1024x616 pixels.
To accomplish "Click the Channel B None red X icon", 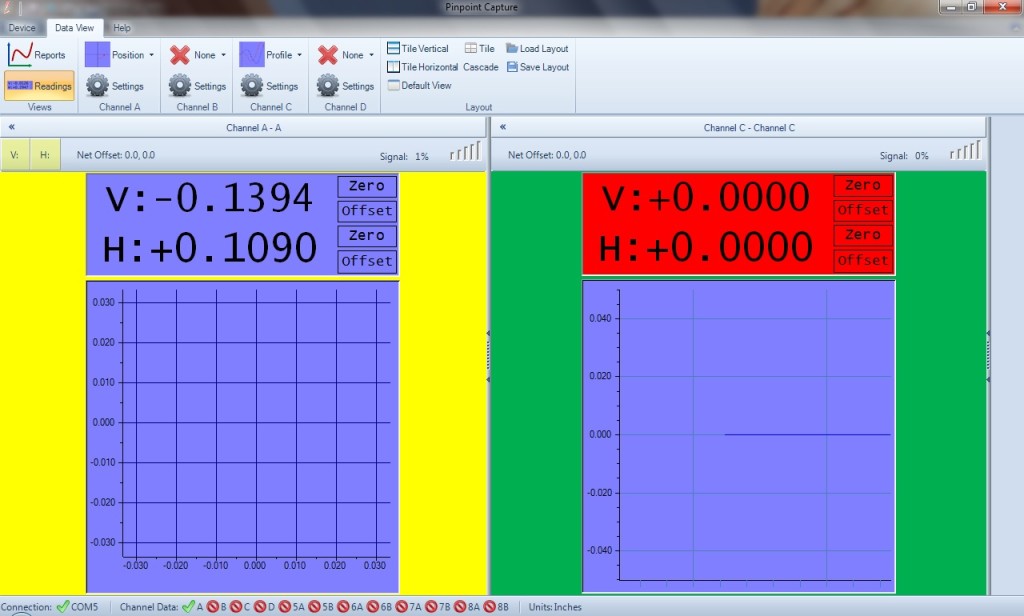I will 180,55.
